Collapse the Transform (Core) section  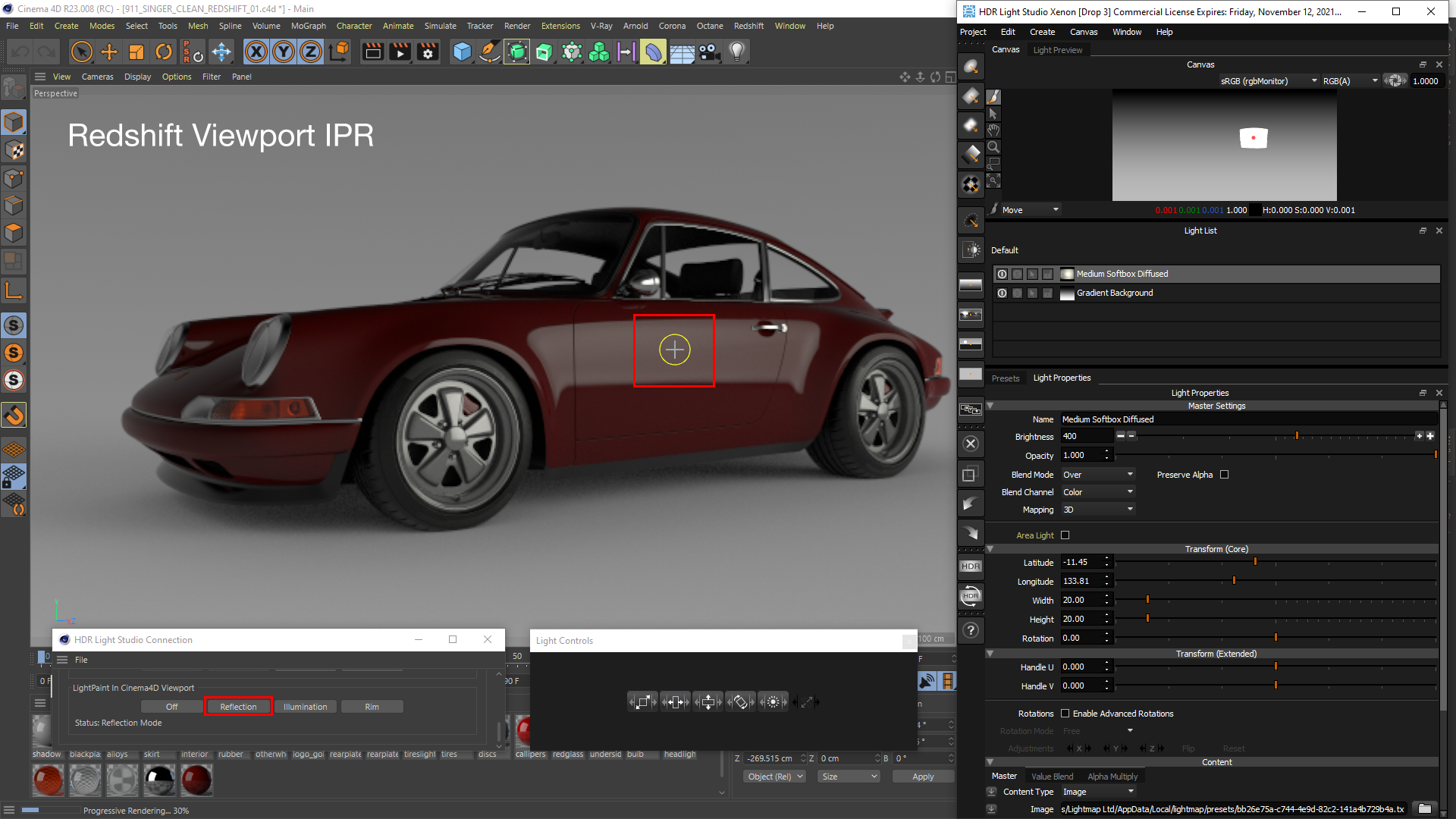click(x=990, y=549)
